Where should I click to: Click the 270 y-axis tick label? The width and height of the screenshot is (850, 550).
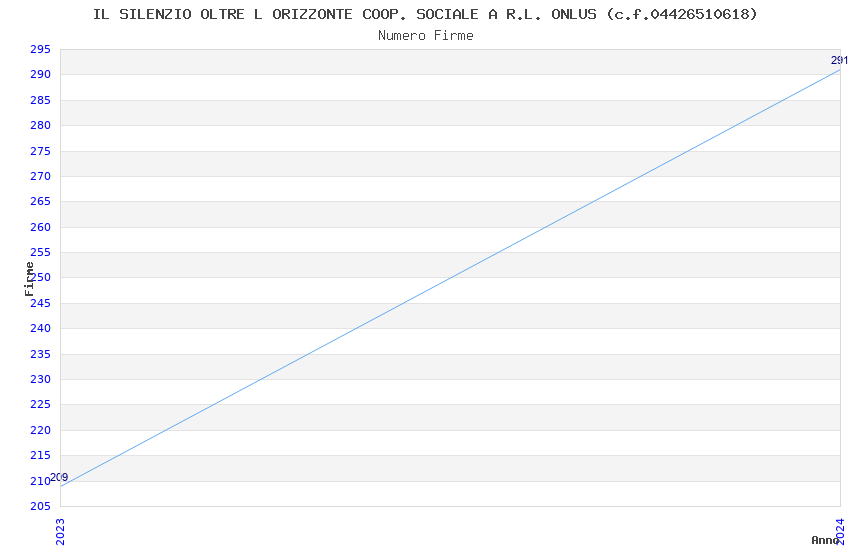(x=41, y=176)
